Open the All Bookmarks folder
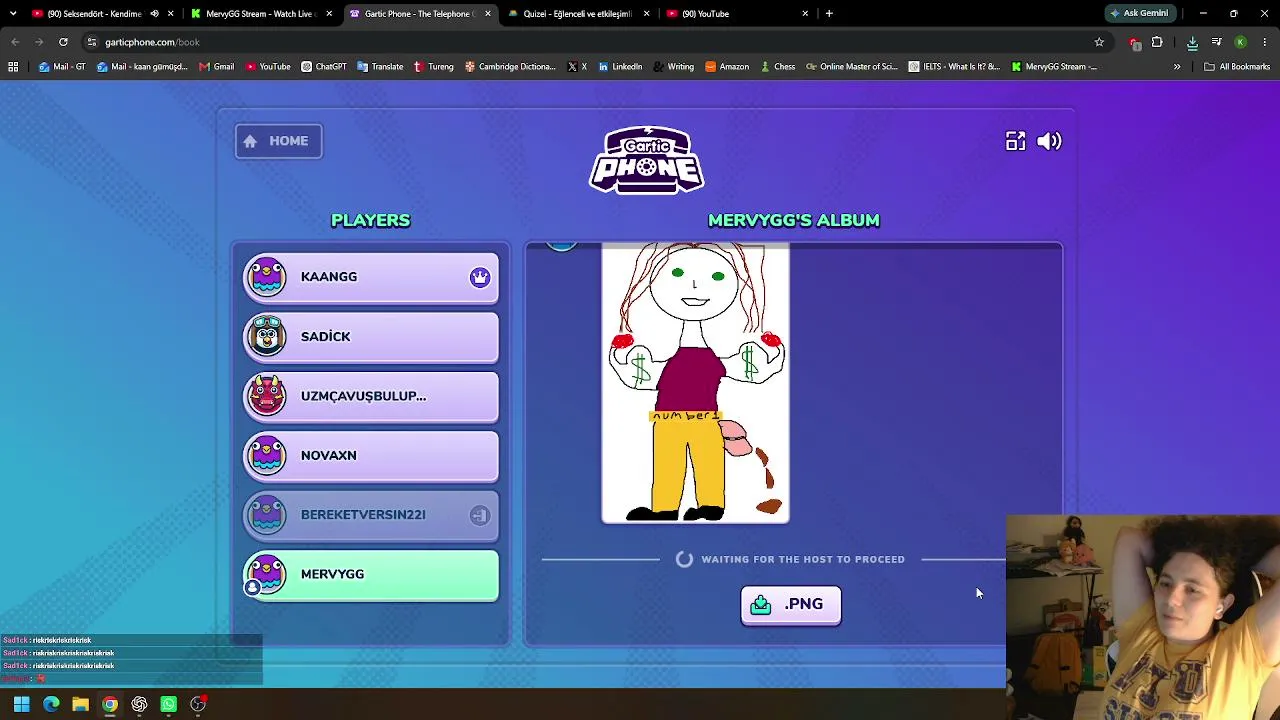Image resolution: width=1280 pixels, height=720 pixels. (x=1237, y=67)
